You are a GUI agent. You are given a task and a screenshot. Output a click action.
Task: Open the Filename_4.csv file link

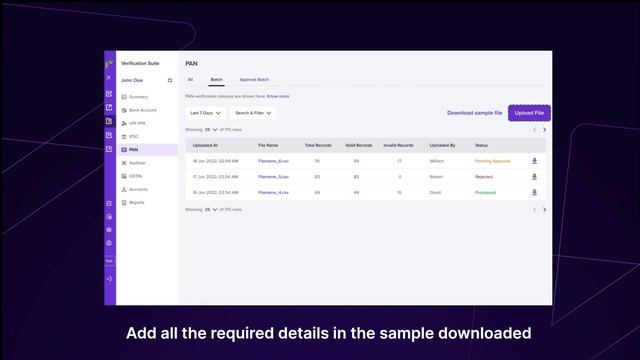pyautogui.click(x=273, y=193)
